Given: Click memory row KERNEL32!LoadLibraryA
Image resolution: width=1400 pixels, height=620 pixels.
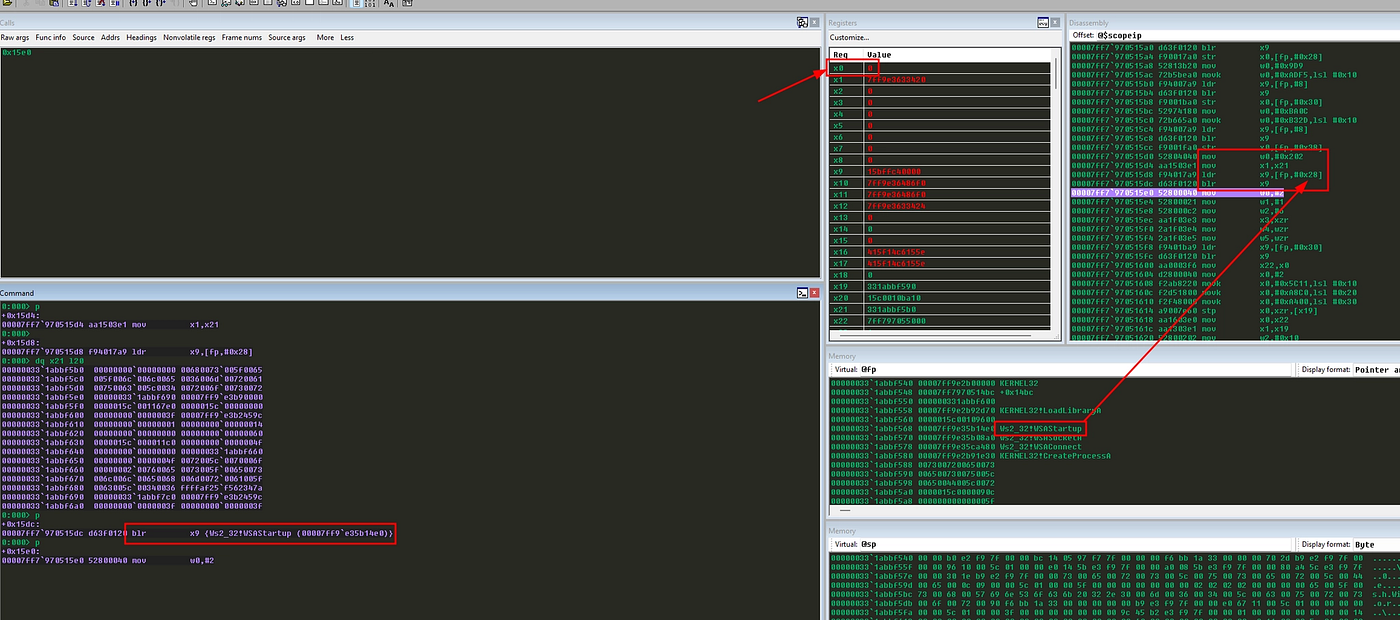Looking at the screenshot, I should (966, 410).
